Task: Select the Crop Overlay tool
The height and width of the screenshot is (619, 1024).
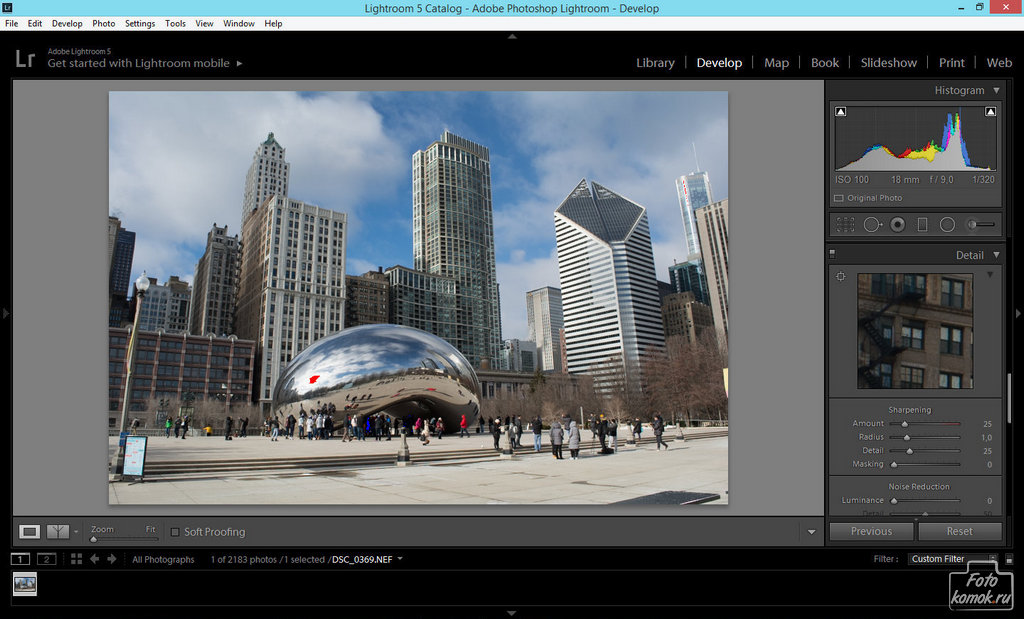Action: pos(845,225)
